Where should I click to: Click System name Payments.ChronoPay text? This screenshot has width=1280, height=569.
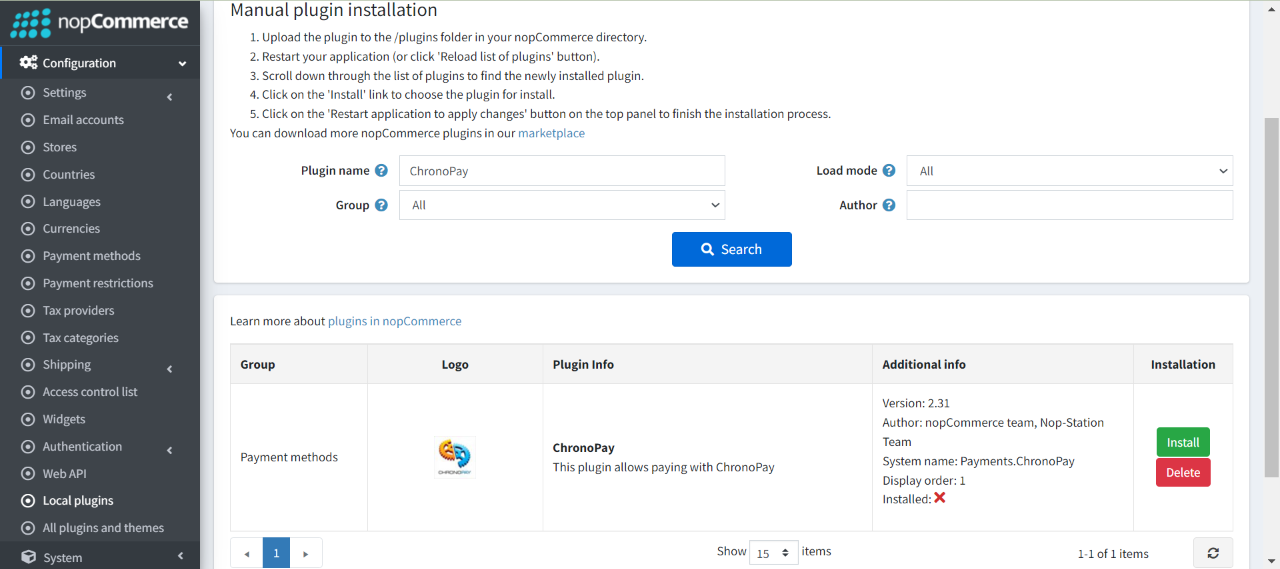click(x=979, y=461)
